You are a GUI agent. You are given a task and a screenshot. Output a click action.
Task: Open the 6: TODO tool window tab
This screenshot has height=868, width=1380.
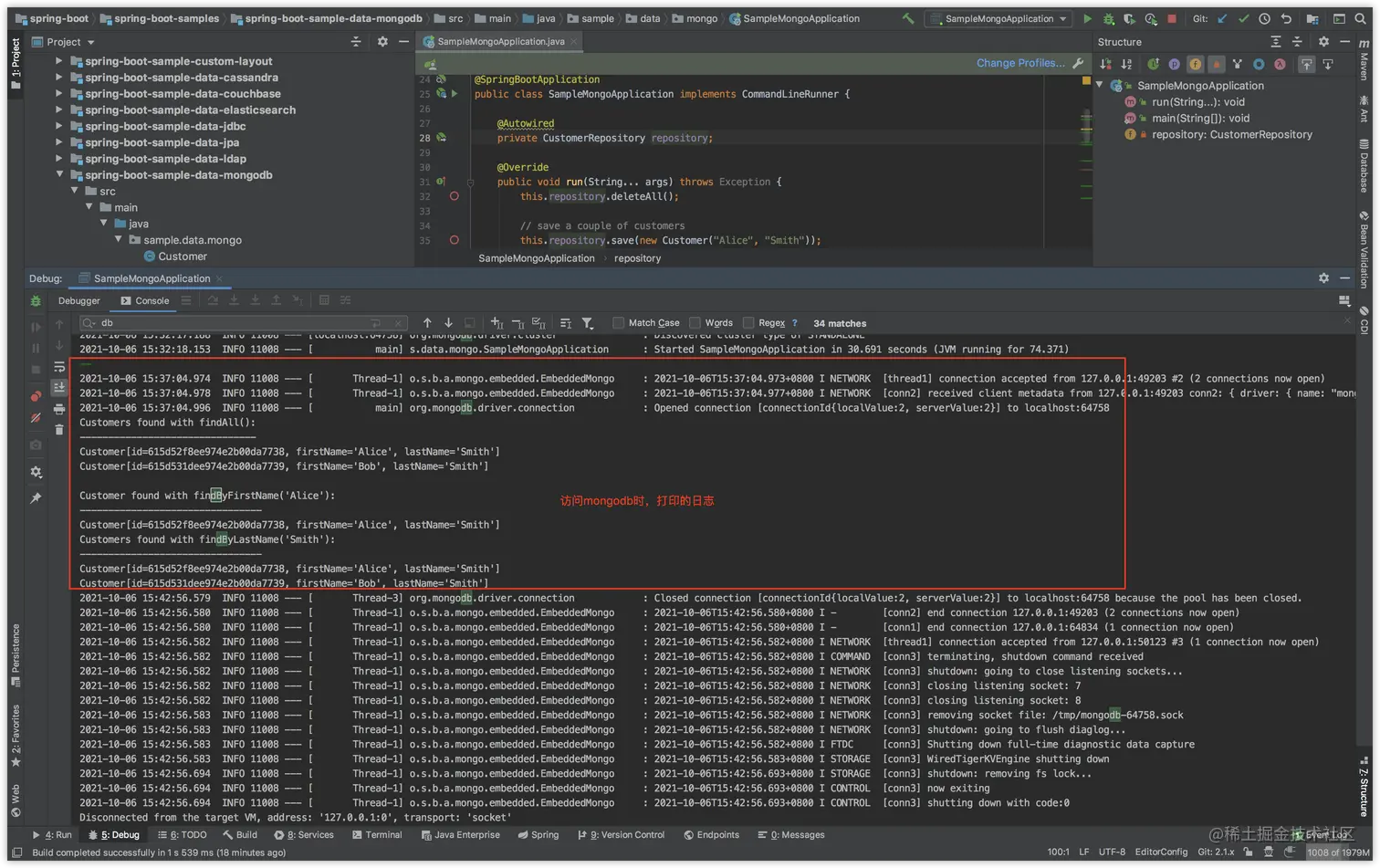183,835
